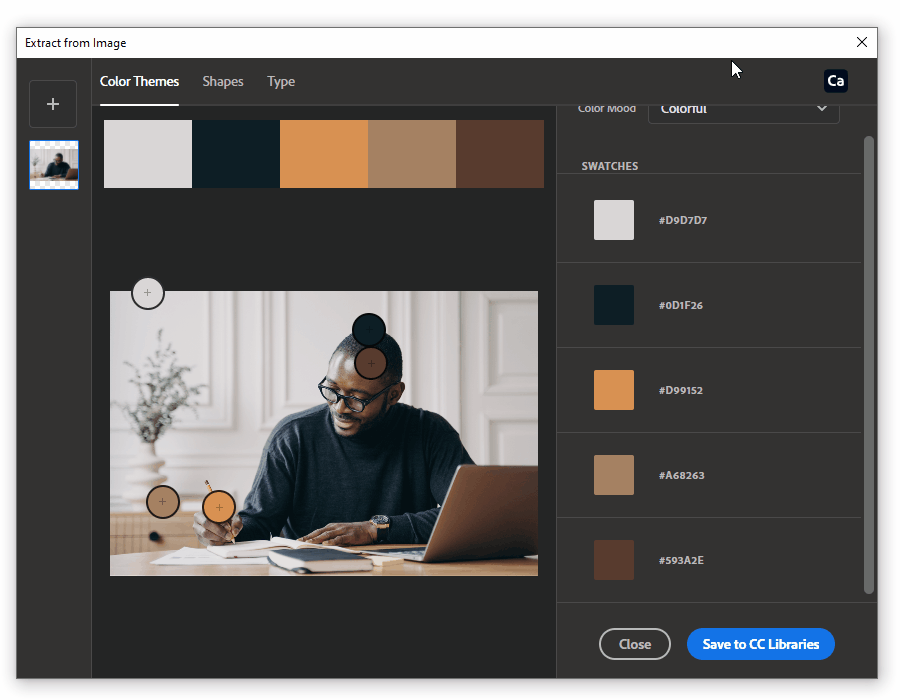
Task: Click the #A68263 hex code text
Action: [681, 475]
